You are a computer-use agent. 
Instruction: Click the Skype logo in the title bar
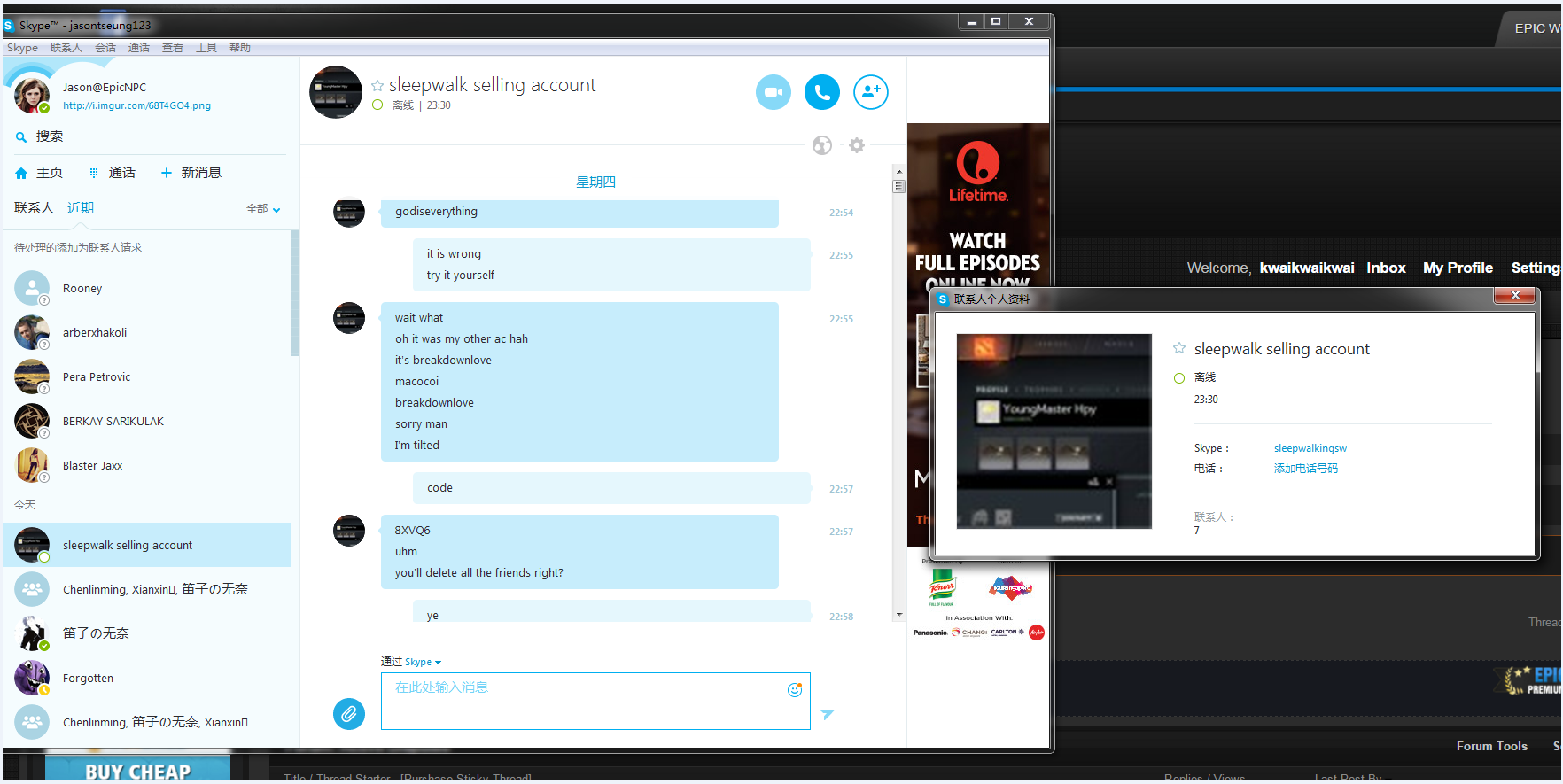pos(9,26)
